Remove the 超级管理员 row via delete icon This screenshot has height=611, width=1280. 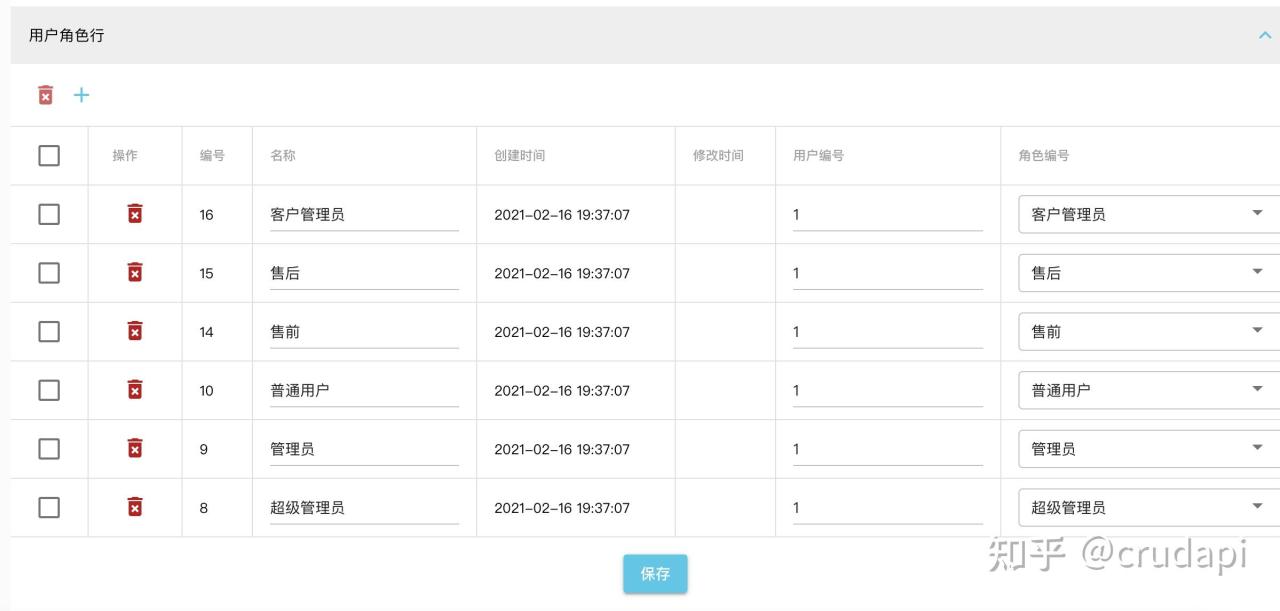point(135,507)
